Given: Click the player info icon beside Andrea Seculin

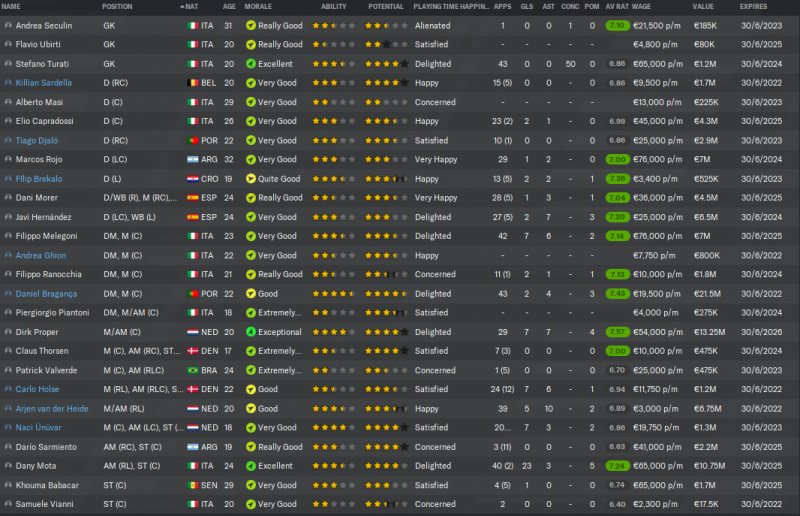Looking at the screenshot, I should 8,25.
